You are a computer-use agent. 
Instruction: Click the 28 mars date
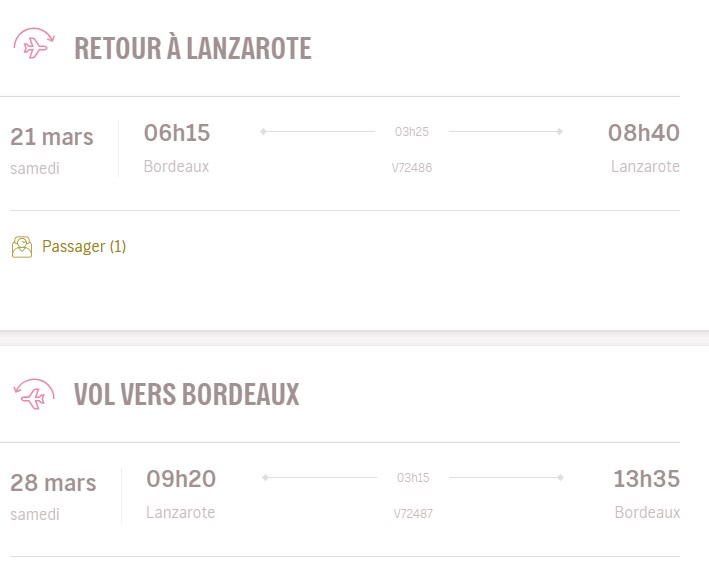(x=53, y=484)
